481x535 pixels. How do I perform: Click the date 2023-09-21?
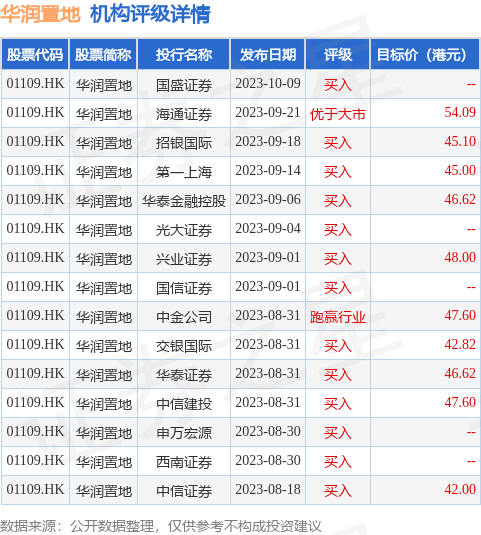point(268,113)
